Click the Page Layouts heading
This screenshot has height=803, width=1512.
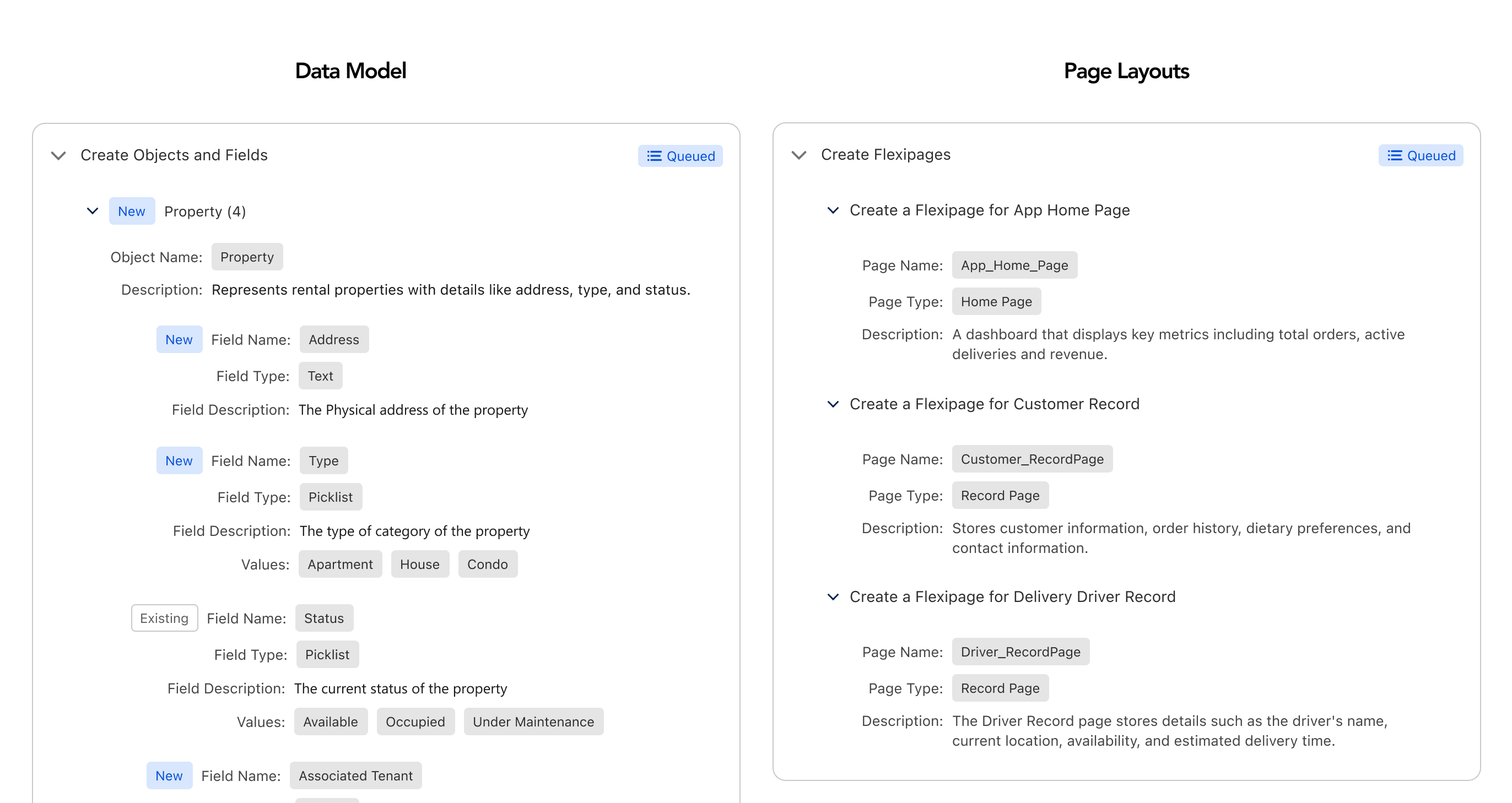pos(1126,71)
